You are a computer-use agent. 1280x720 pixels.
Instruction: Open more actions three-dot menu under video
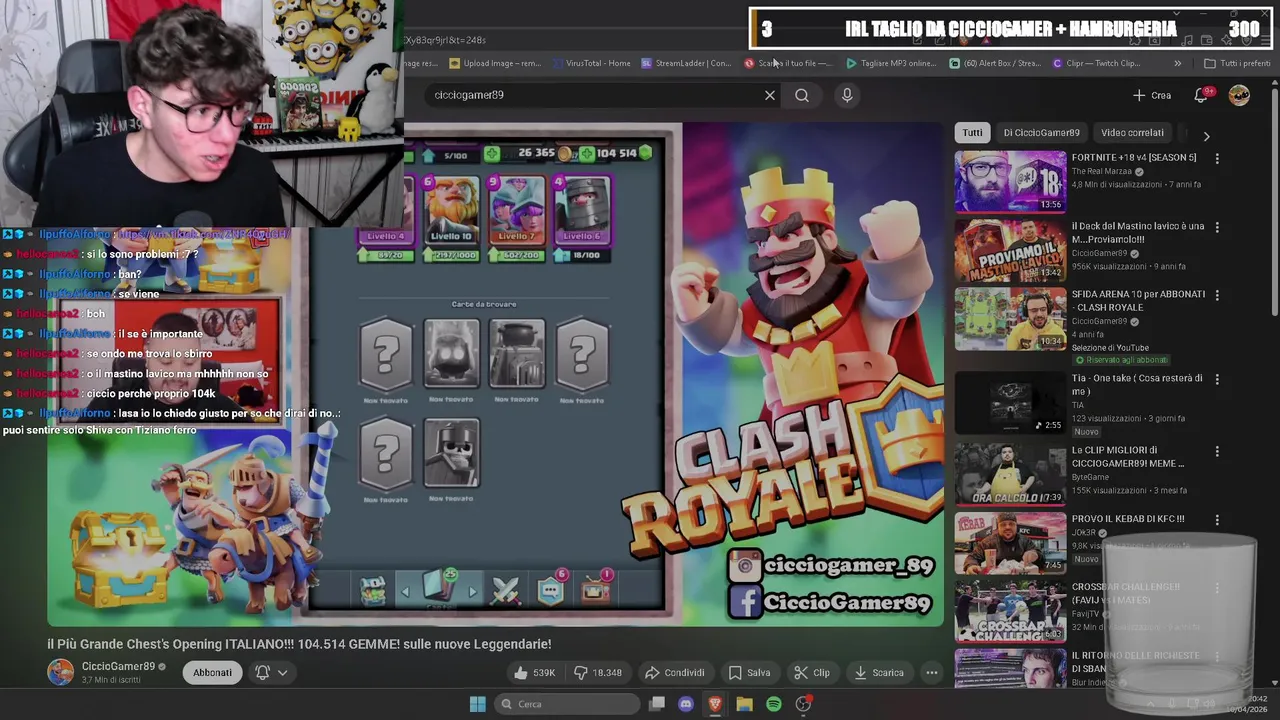932,672
